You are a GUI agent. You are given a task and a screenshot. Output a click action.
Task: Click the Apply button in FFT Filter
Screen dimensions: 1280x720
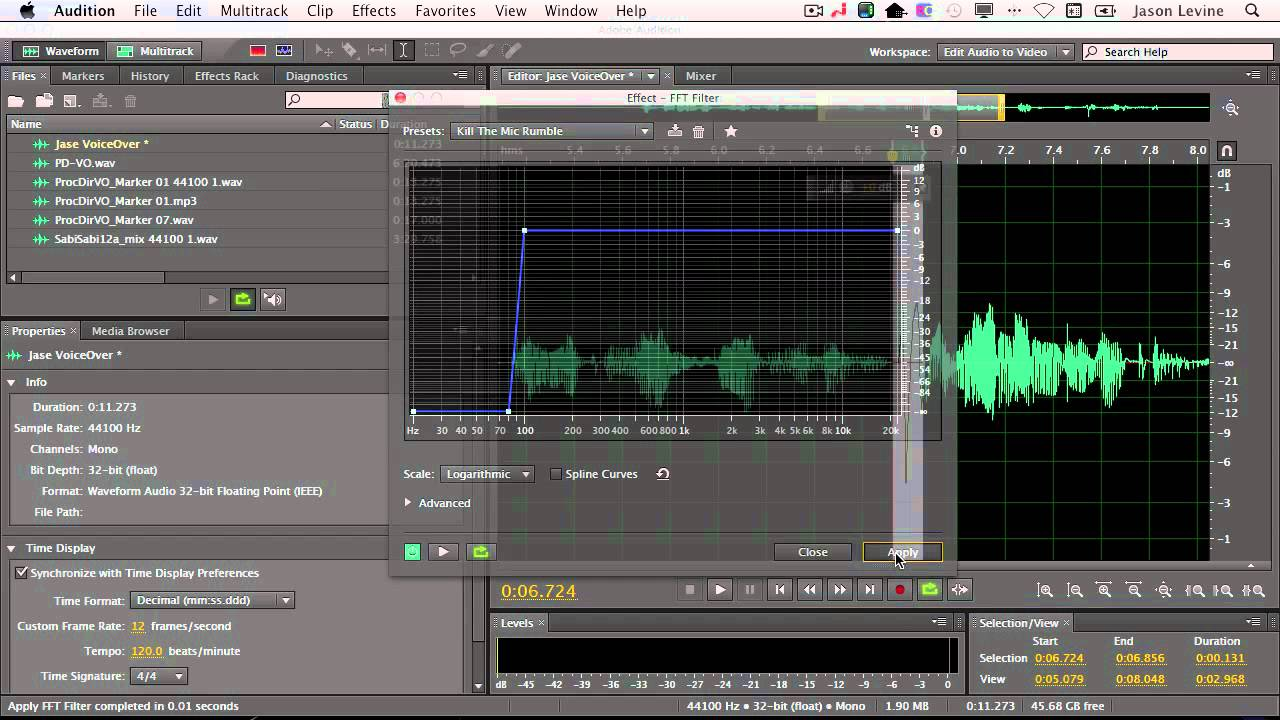902,551
